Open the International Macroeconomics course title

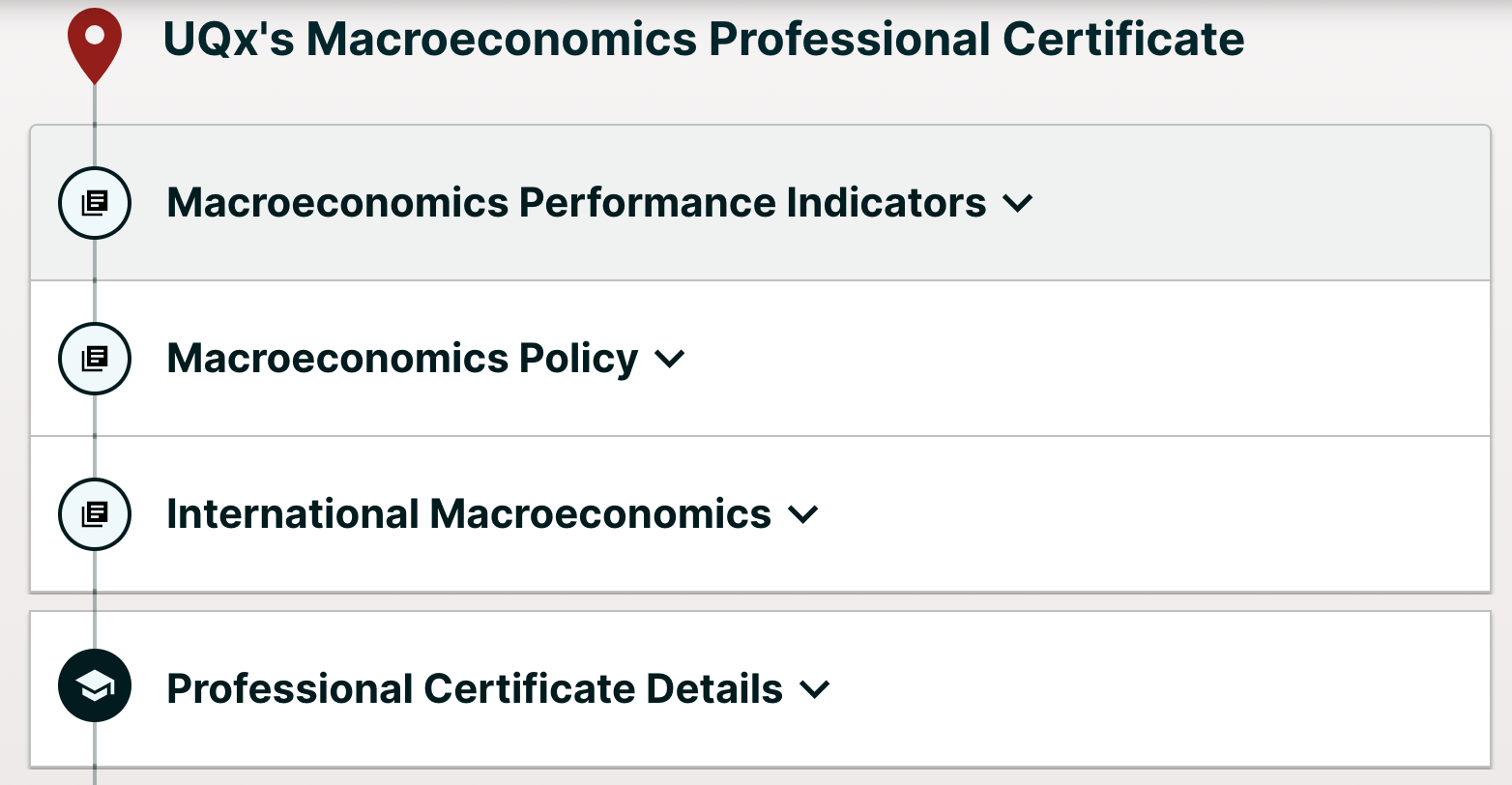[x=469, y=514]
